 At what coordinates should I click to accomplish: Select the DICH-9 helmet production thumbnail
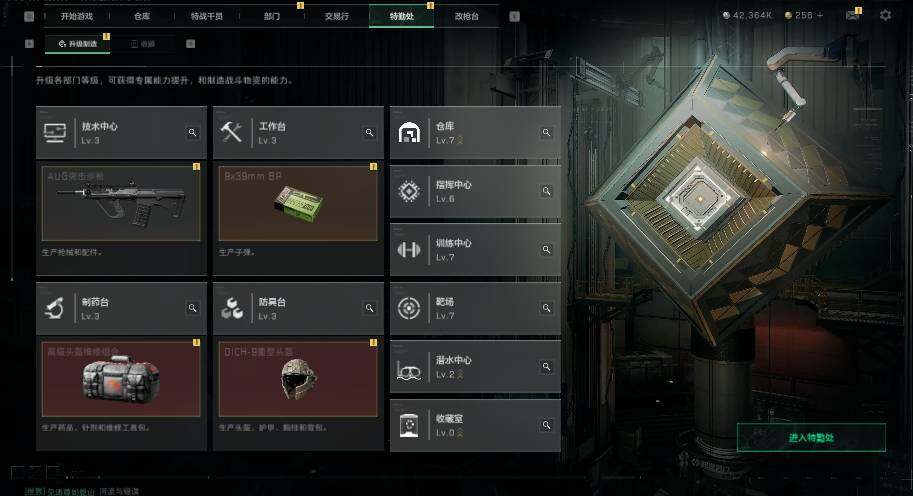pos(298,379)
